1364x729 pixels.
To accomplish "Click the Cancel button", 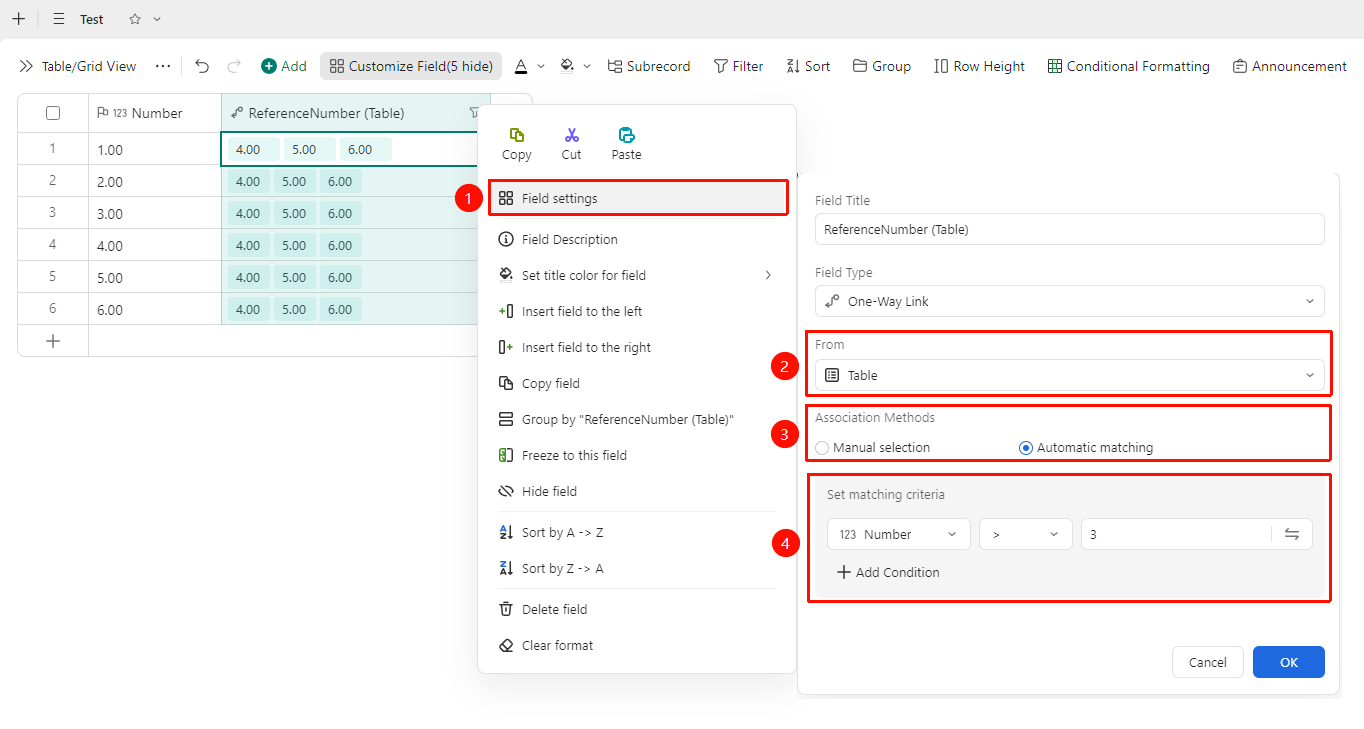I will (x=1208, y=662).
